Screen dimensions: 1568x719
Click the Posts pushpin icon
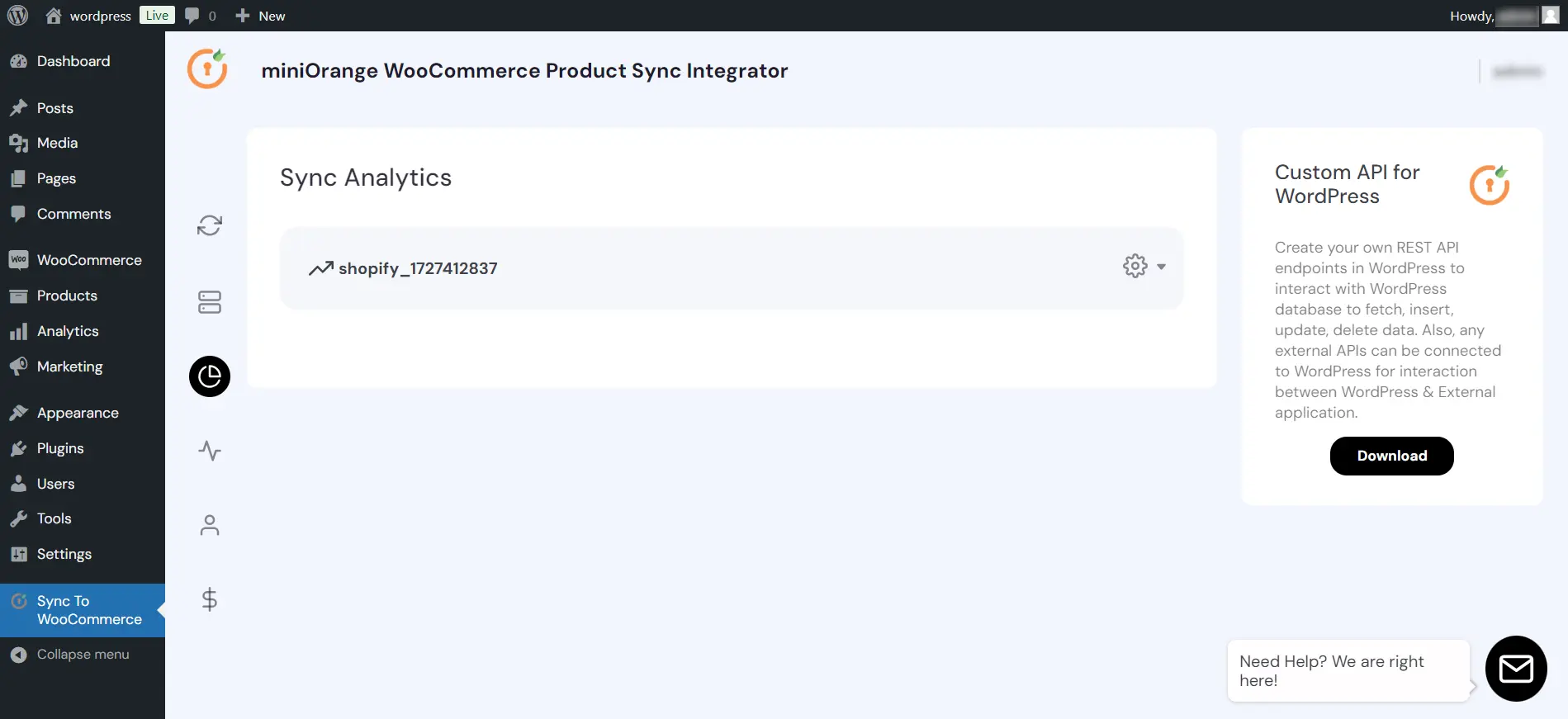(18, 108)
